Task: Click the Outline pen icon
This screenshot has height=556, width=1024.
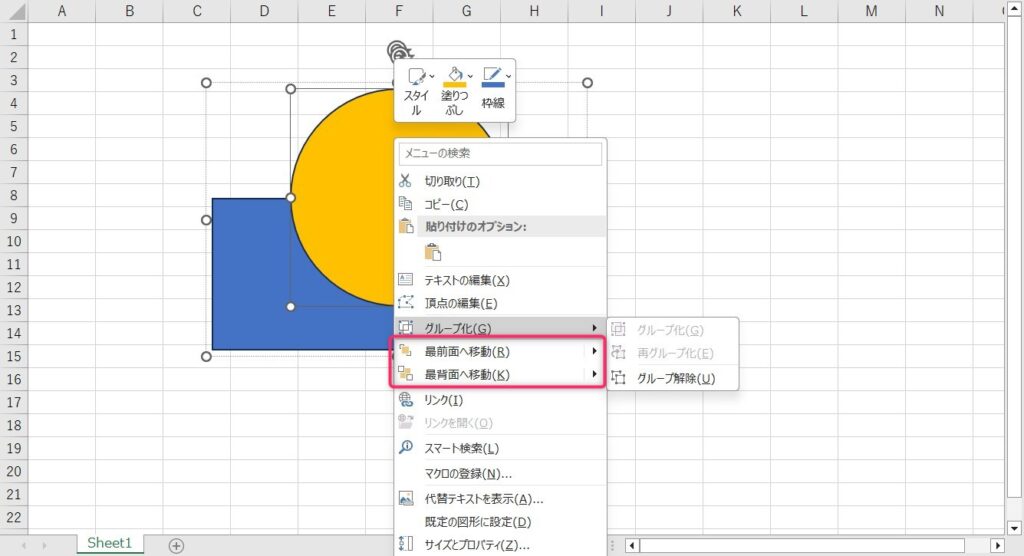Action: 491,75
